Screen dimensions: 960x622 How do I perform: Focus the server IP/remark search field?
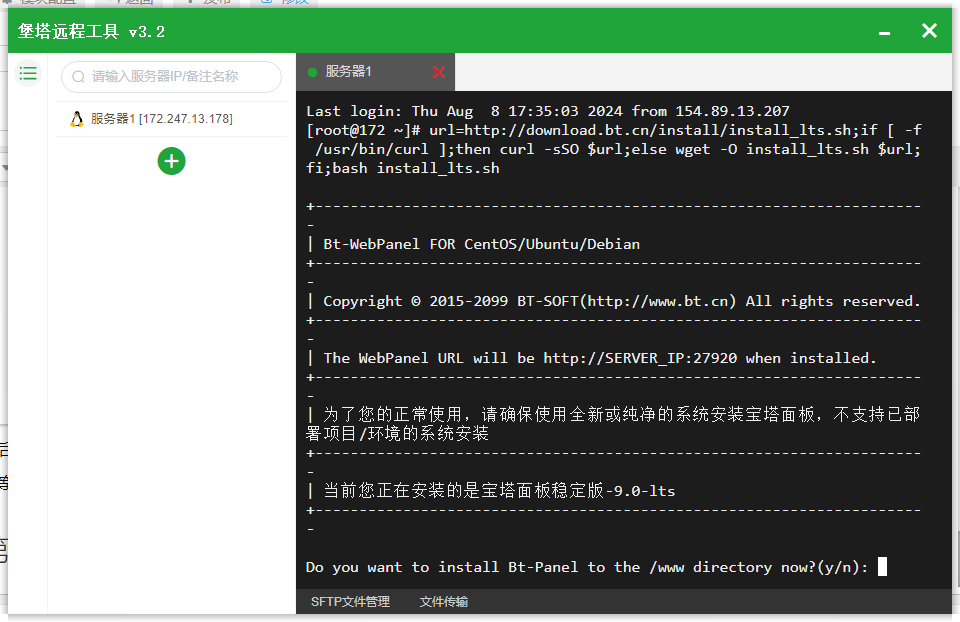click(171, 77)
